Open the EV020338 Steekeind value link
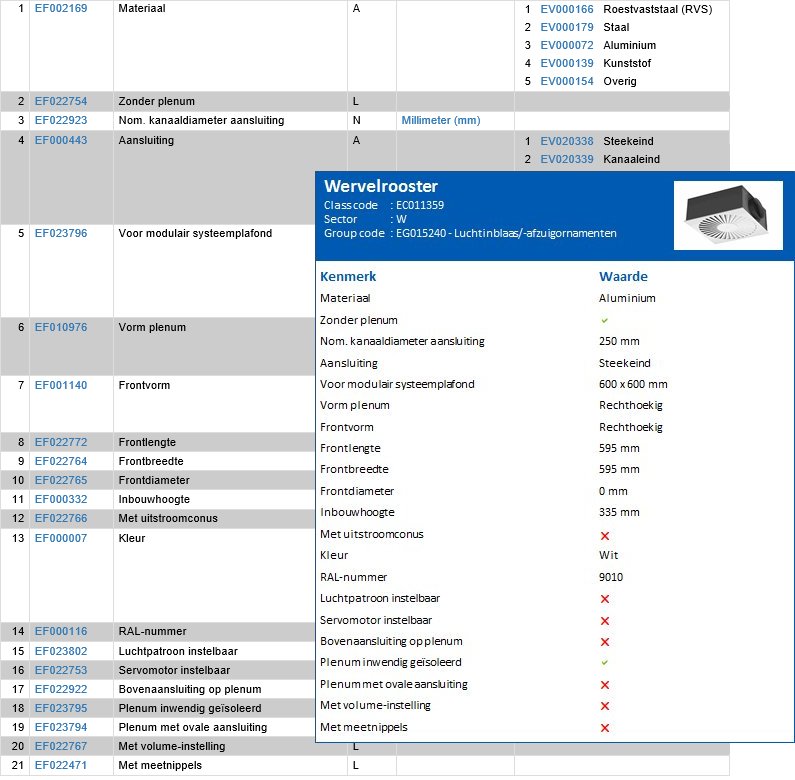The image size is (795, 780). tap(567, 141)
